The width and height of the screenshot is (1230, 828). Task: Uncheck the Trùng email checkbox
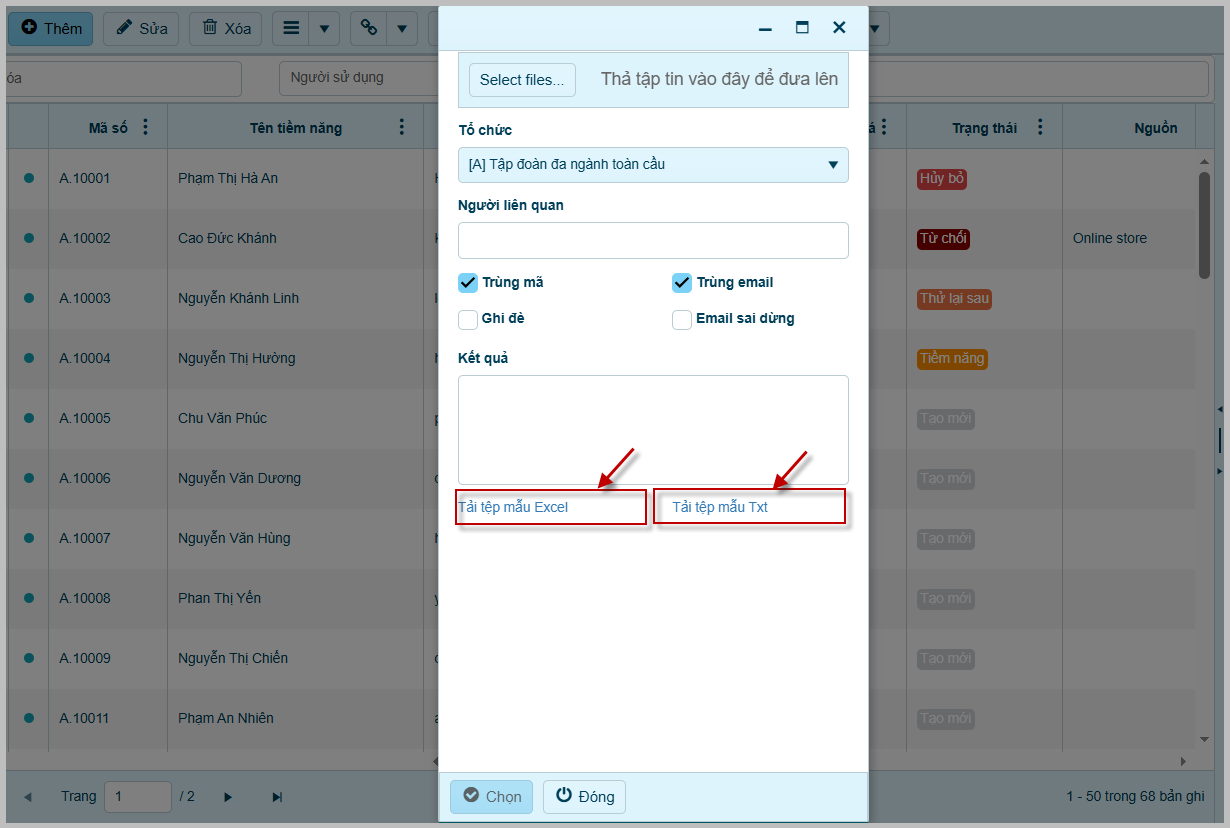[682, 283]
